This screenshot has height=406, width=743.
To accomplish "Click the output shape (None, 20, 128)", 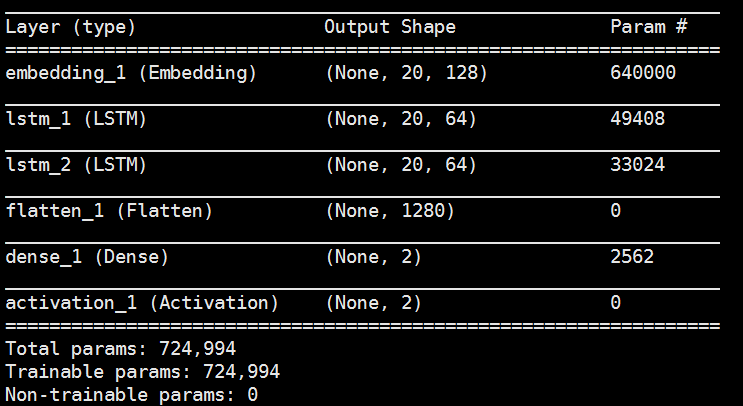I will [x=406, y=73].
